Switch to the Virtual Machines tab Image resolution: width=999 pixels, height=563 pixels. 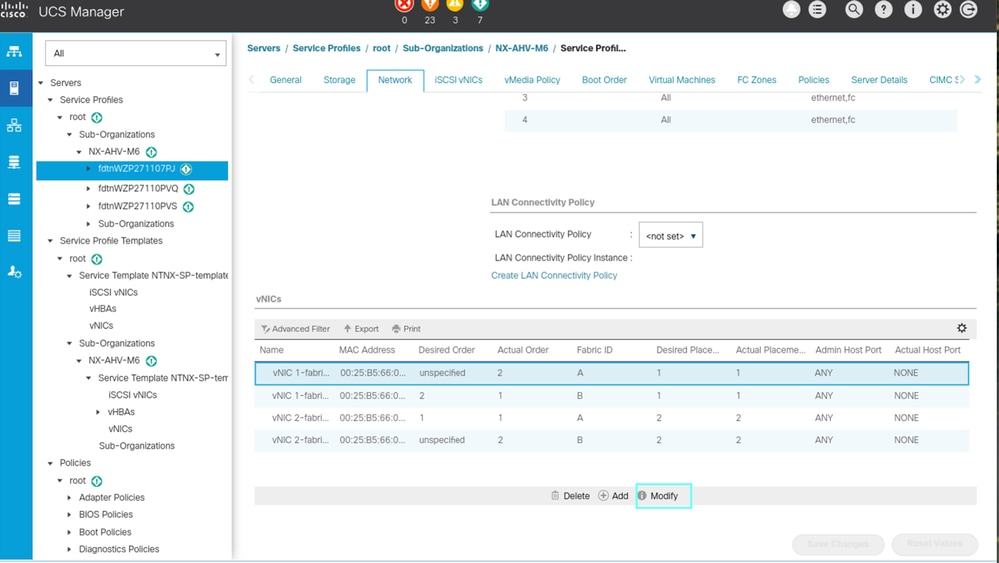[x=682, y=80]
